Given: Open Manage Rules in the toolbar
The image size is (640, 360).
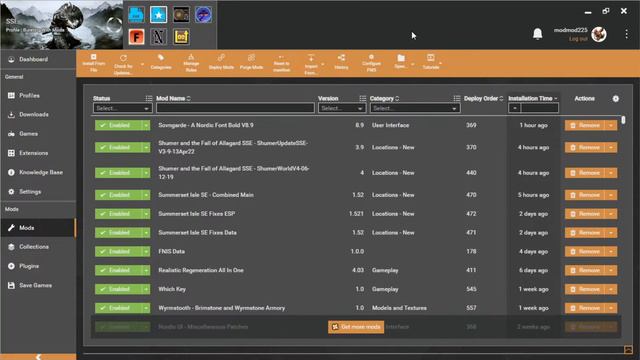Looking at the screenshot, I should coord(191,63).
